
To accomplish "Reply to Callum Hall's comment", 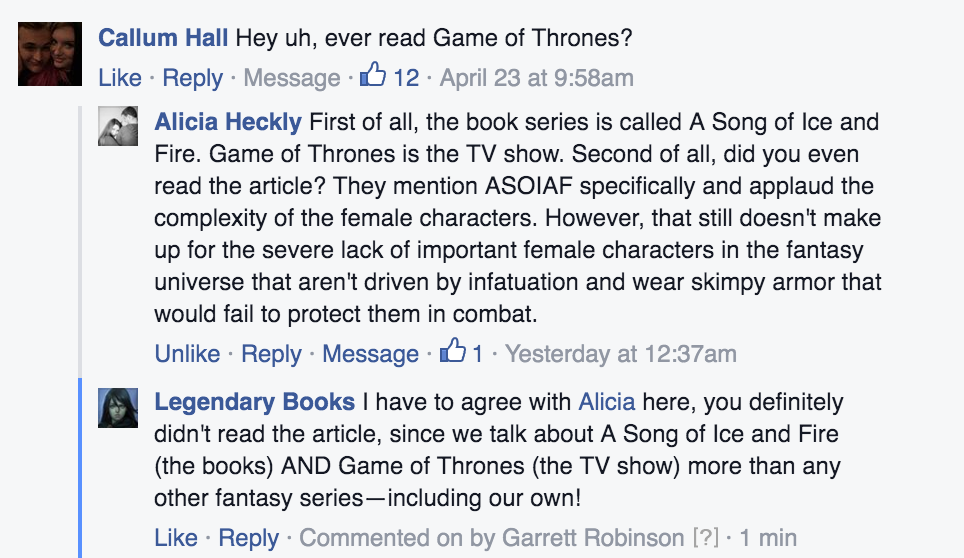I will coord(192,78).
